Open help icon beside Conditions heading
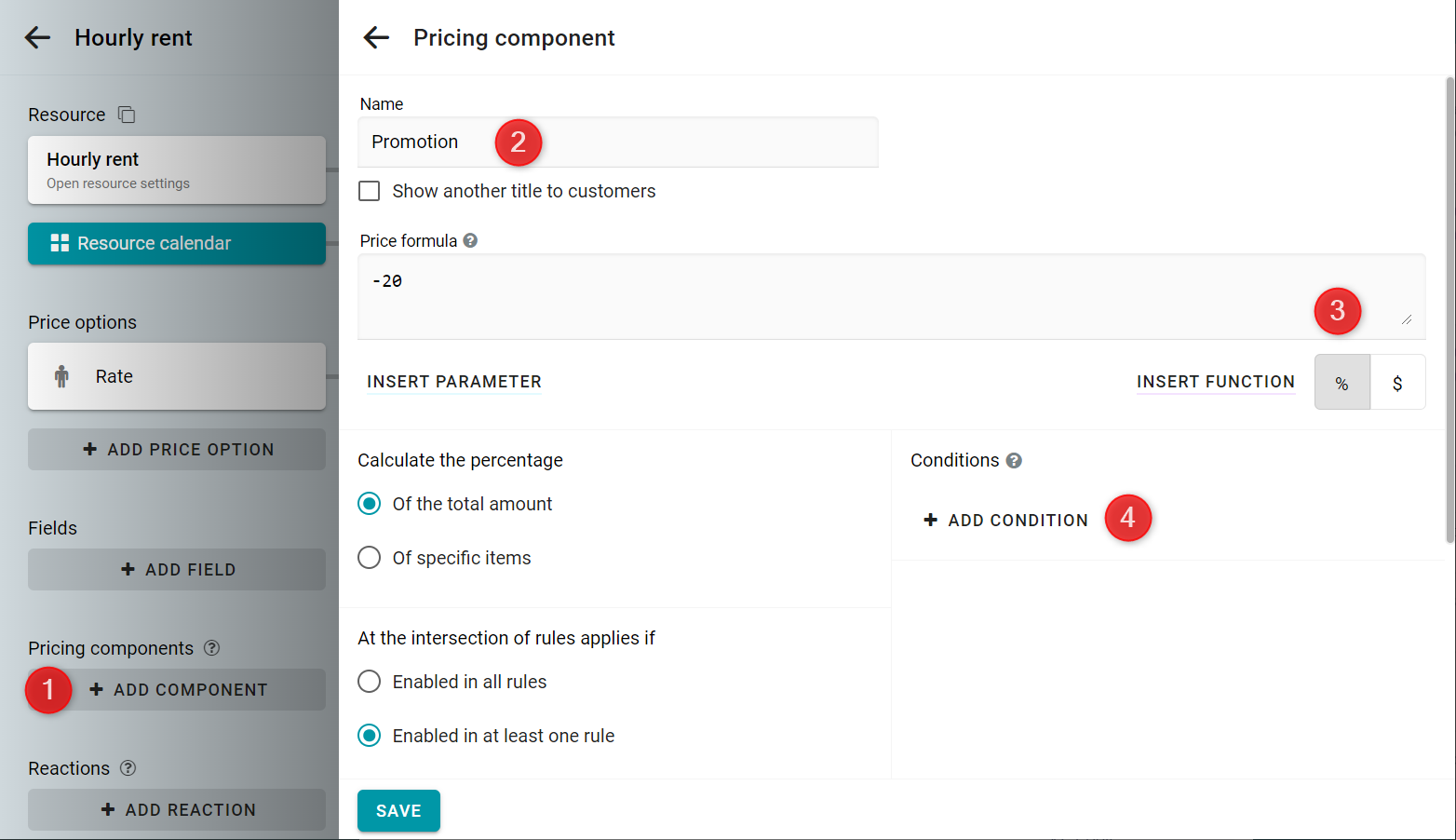This screenshot has width=1456, height=840. tap(1014, 460)
